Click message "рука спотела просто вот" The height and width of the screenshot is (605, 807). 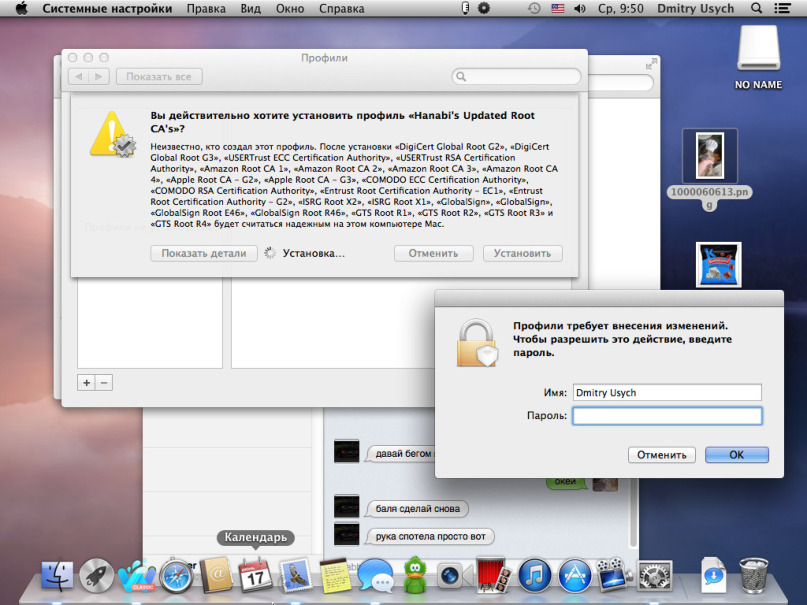coord(430,537)
